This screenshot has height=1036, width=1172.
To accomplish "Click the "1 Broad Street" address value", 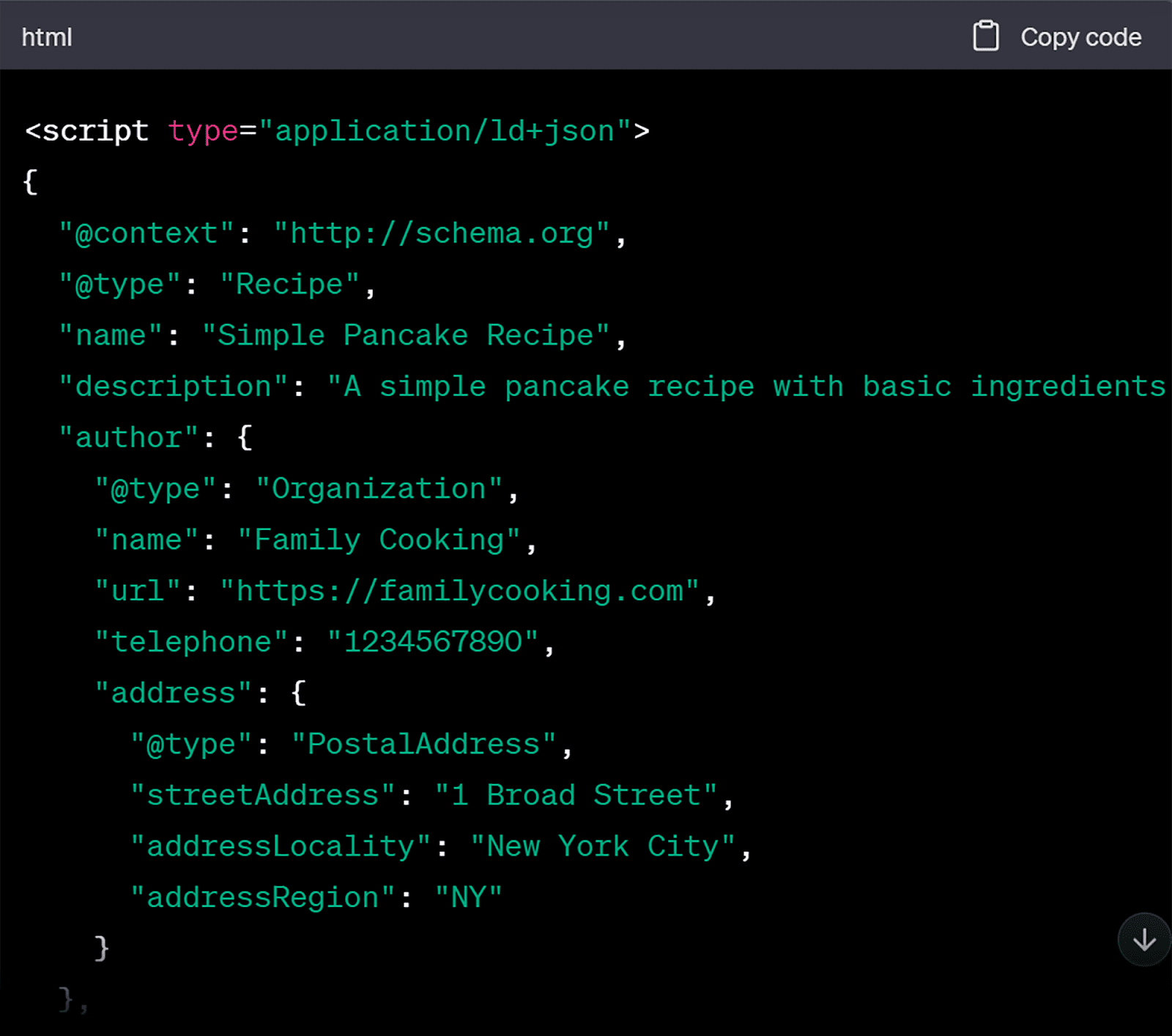I will pyautogui.click(x=582, y=794).
